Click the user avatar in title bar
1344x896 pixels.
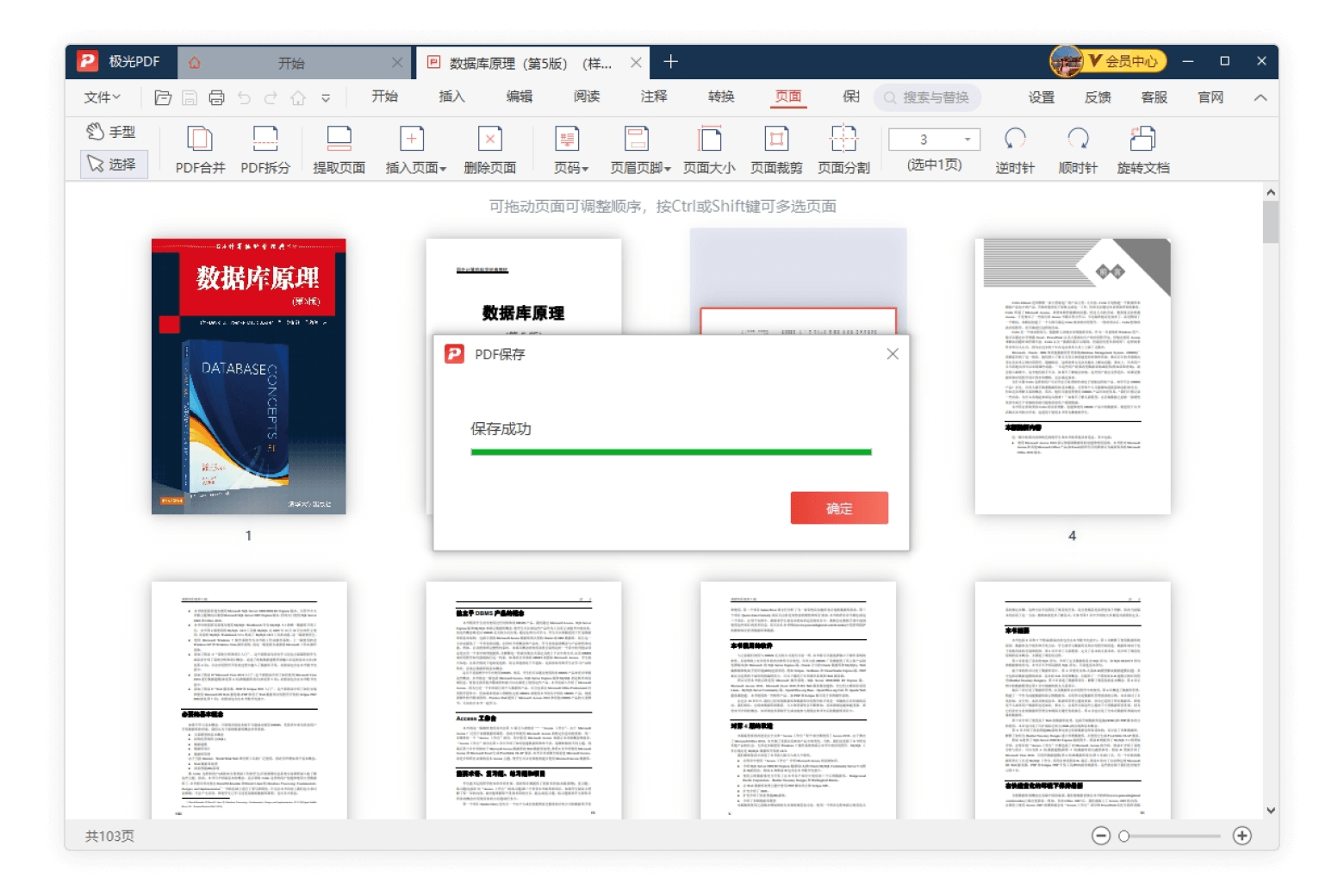click(1066, 61)
